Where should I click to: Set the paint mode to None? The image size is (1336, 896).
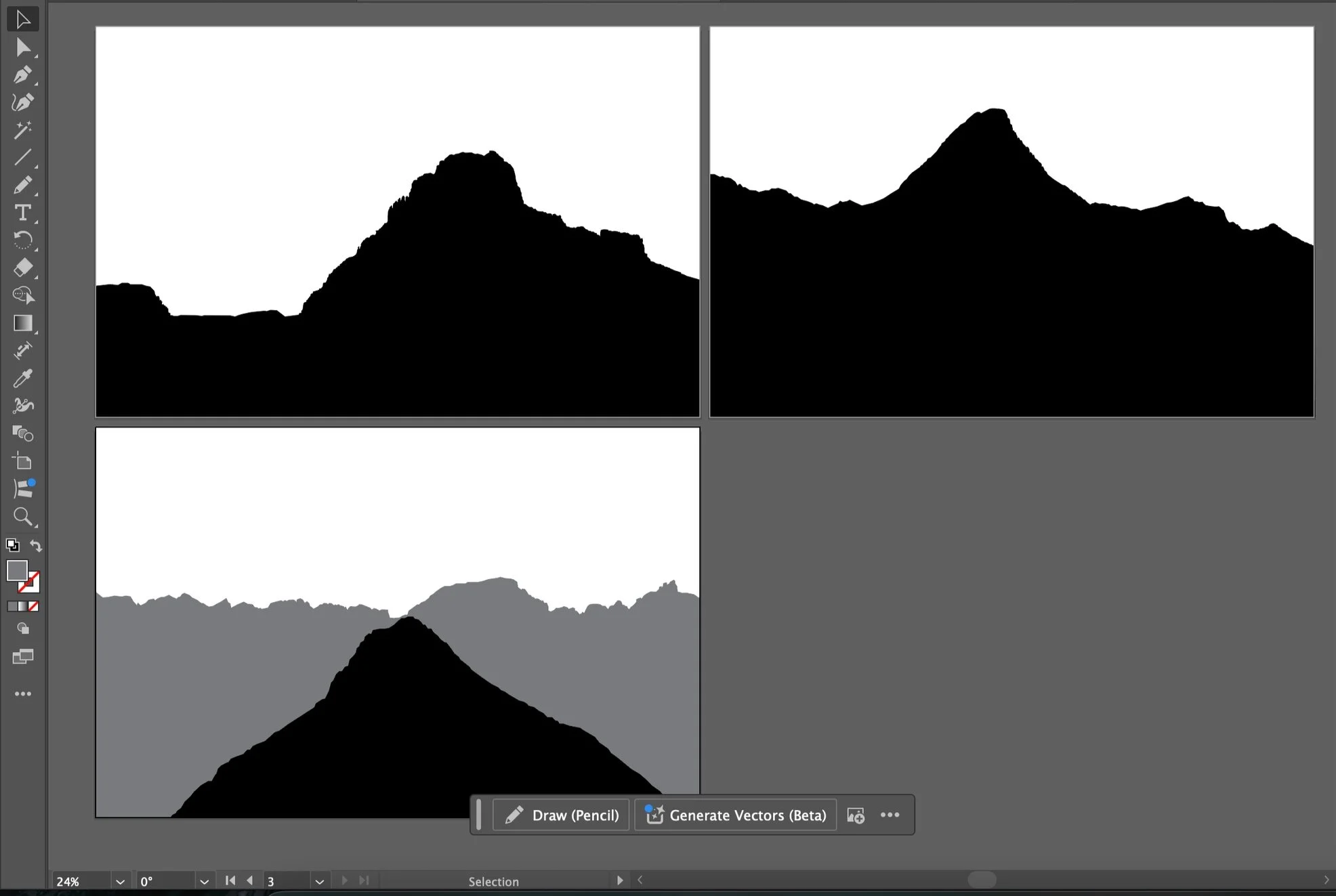33,606
